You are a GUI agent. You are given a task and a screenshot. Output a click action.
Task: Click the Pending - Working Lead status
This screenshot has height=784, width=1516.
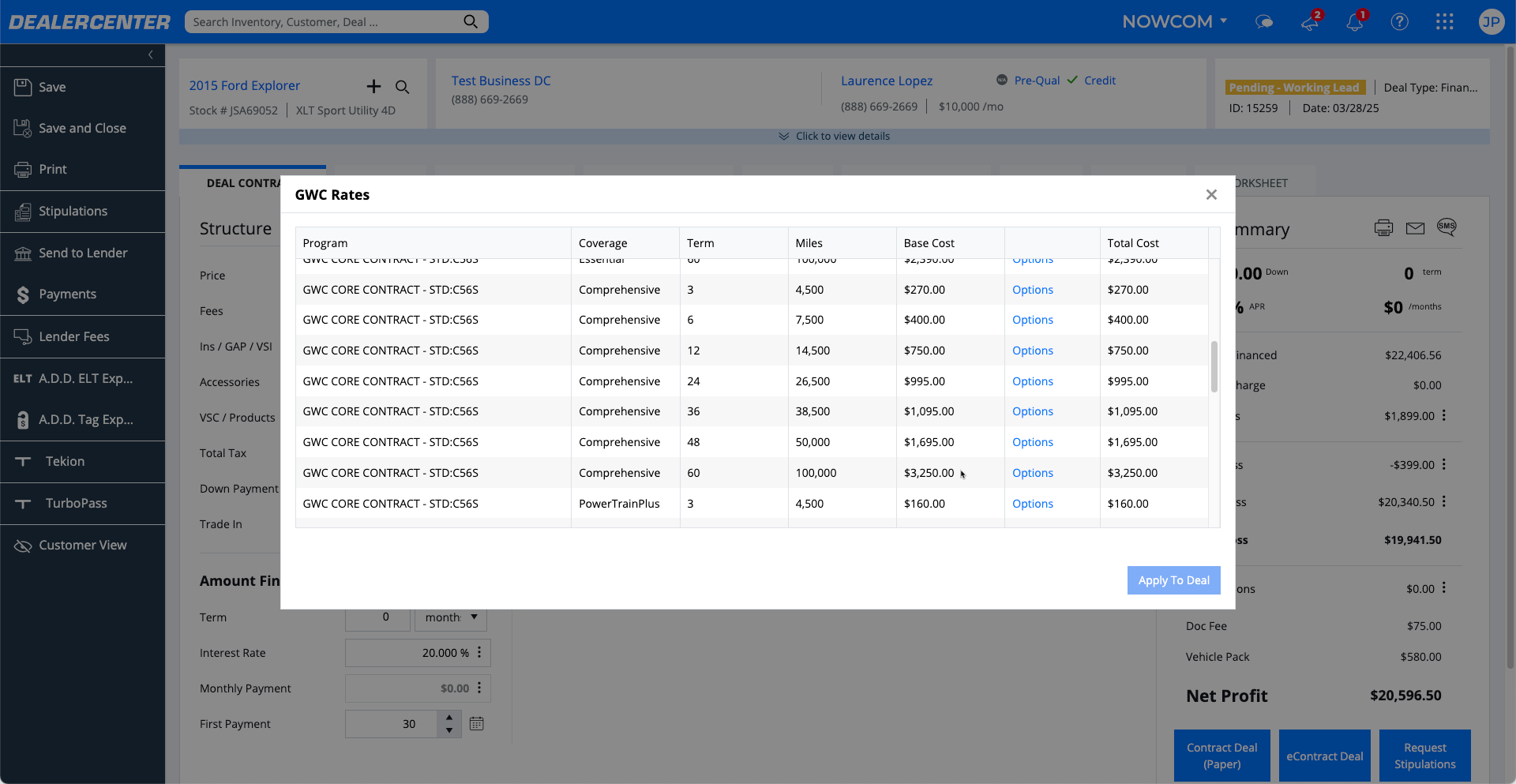coord(1294,88)
